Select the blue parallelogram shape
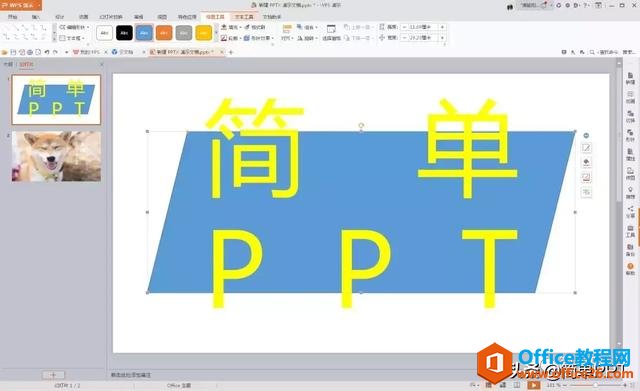This screenshot has height=391, width=640. 361,211
